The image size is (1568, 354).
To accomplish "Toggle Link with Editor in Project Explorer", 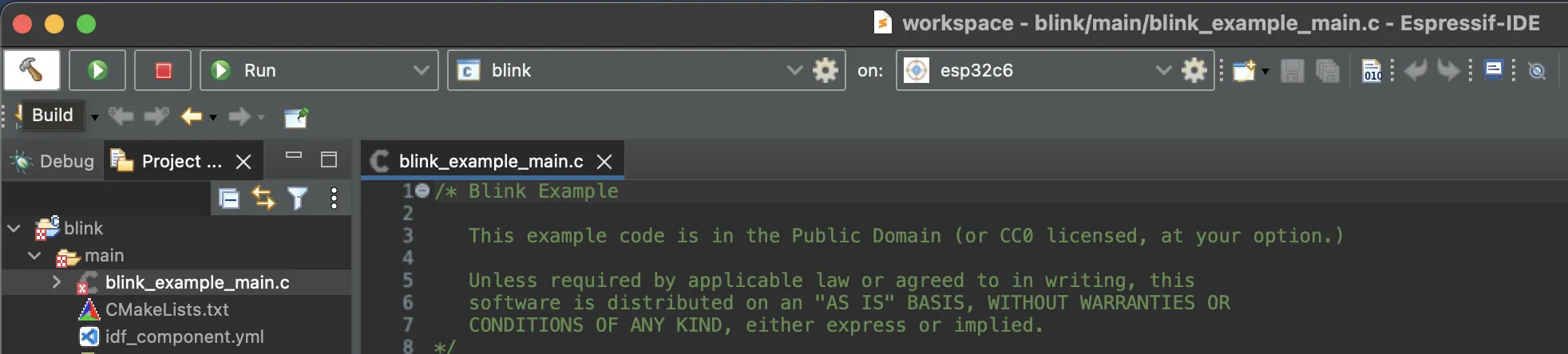I will pos(263,198).
